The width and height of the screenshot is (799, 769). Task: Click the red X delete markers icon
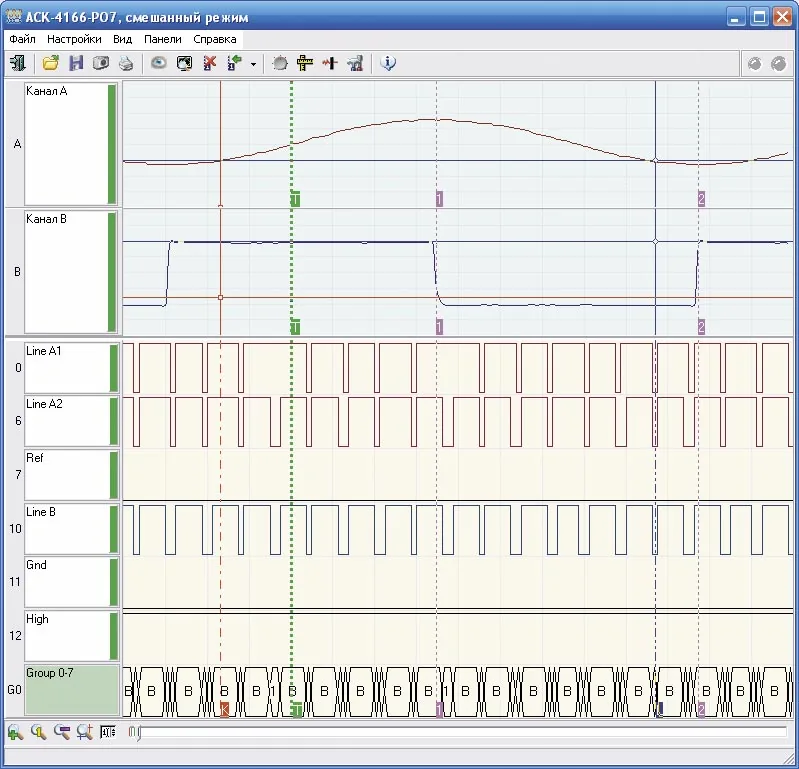point(209,63)
